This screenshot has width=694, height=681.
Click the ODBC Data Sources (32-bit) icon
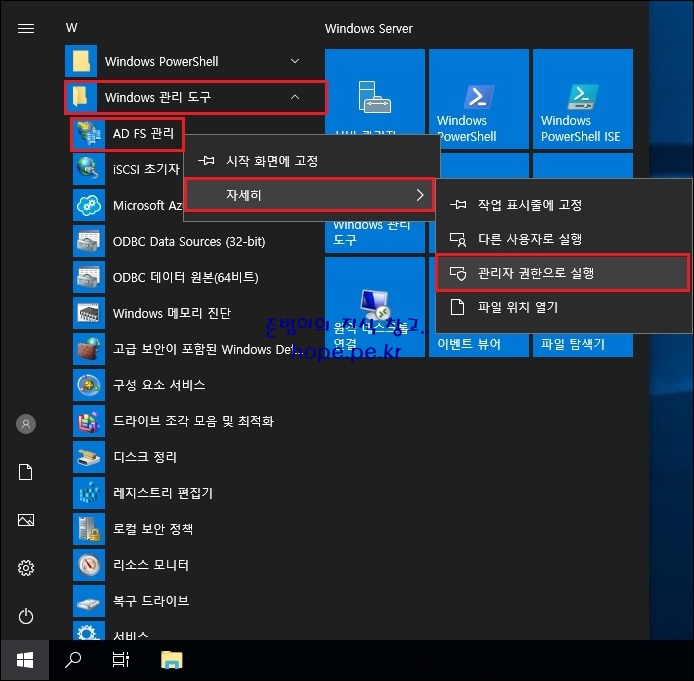coord(89,241)
